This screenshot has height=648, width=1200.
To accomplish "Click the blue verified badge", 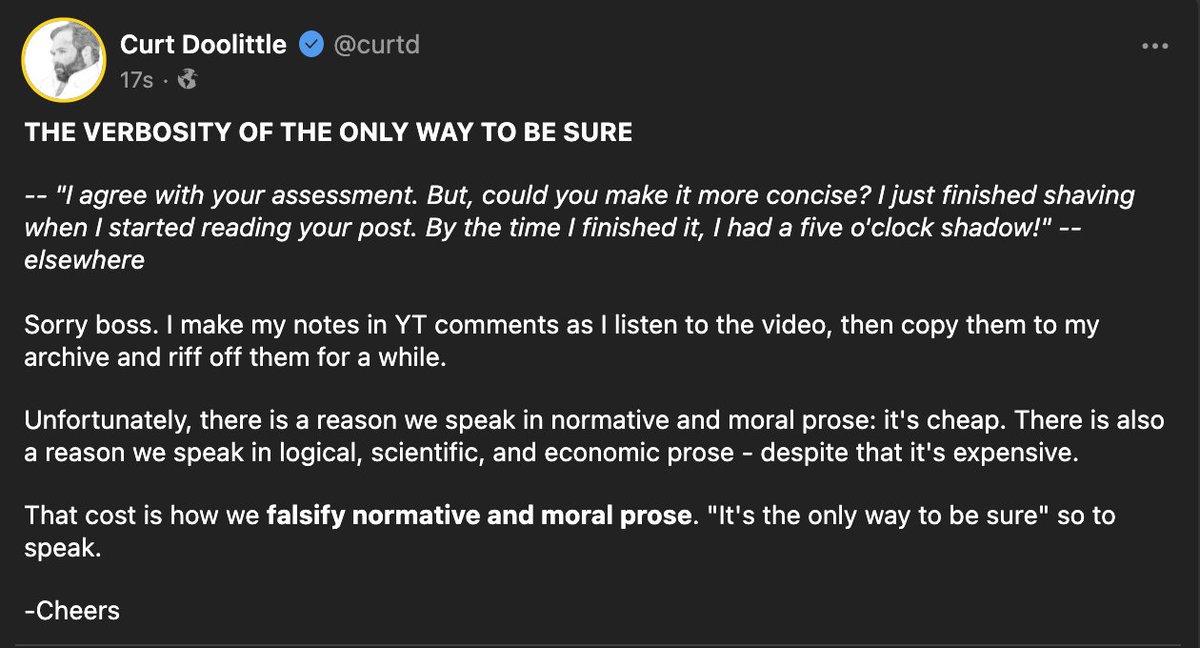I will pyautogui.click(x=312, y=45).
